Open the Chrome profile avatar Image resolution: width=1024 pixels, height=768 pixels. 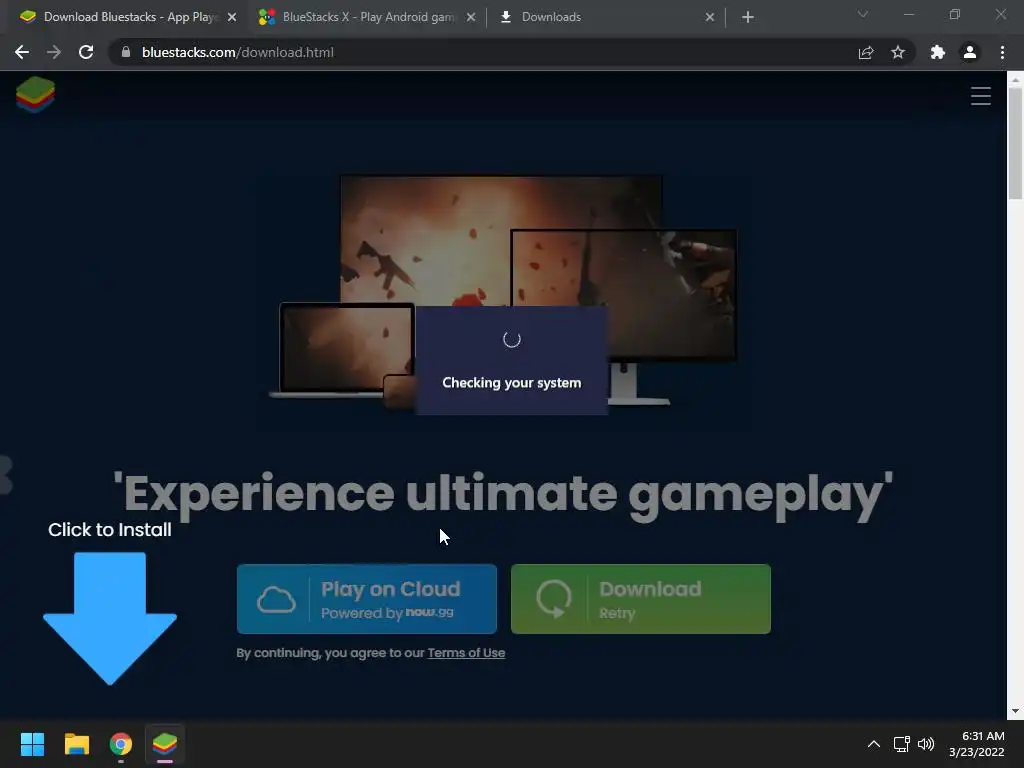click(970, 52)
